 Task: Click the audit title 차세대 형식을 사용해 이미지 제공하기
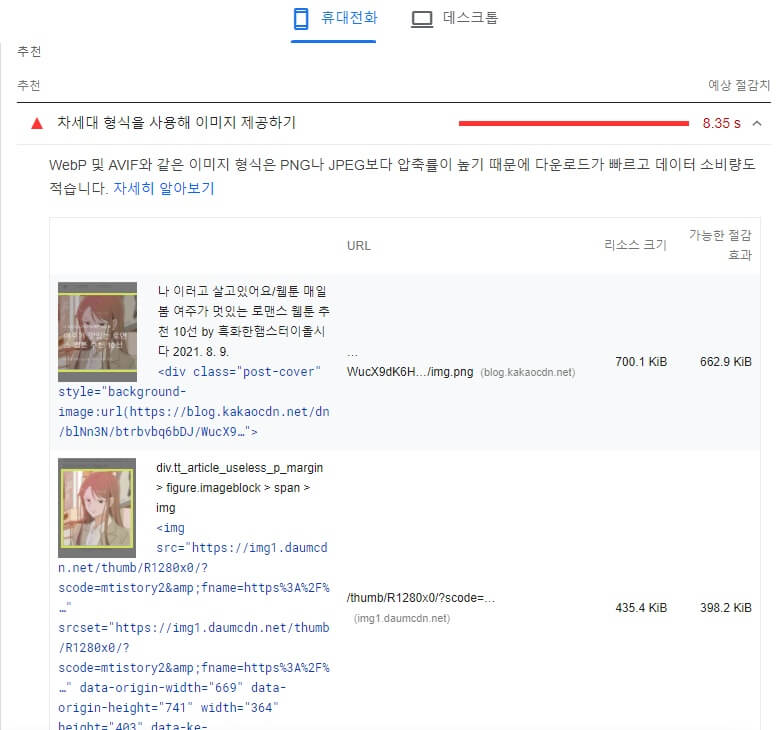point(176,122)
